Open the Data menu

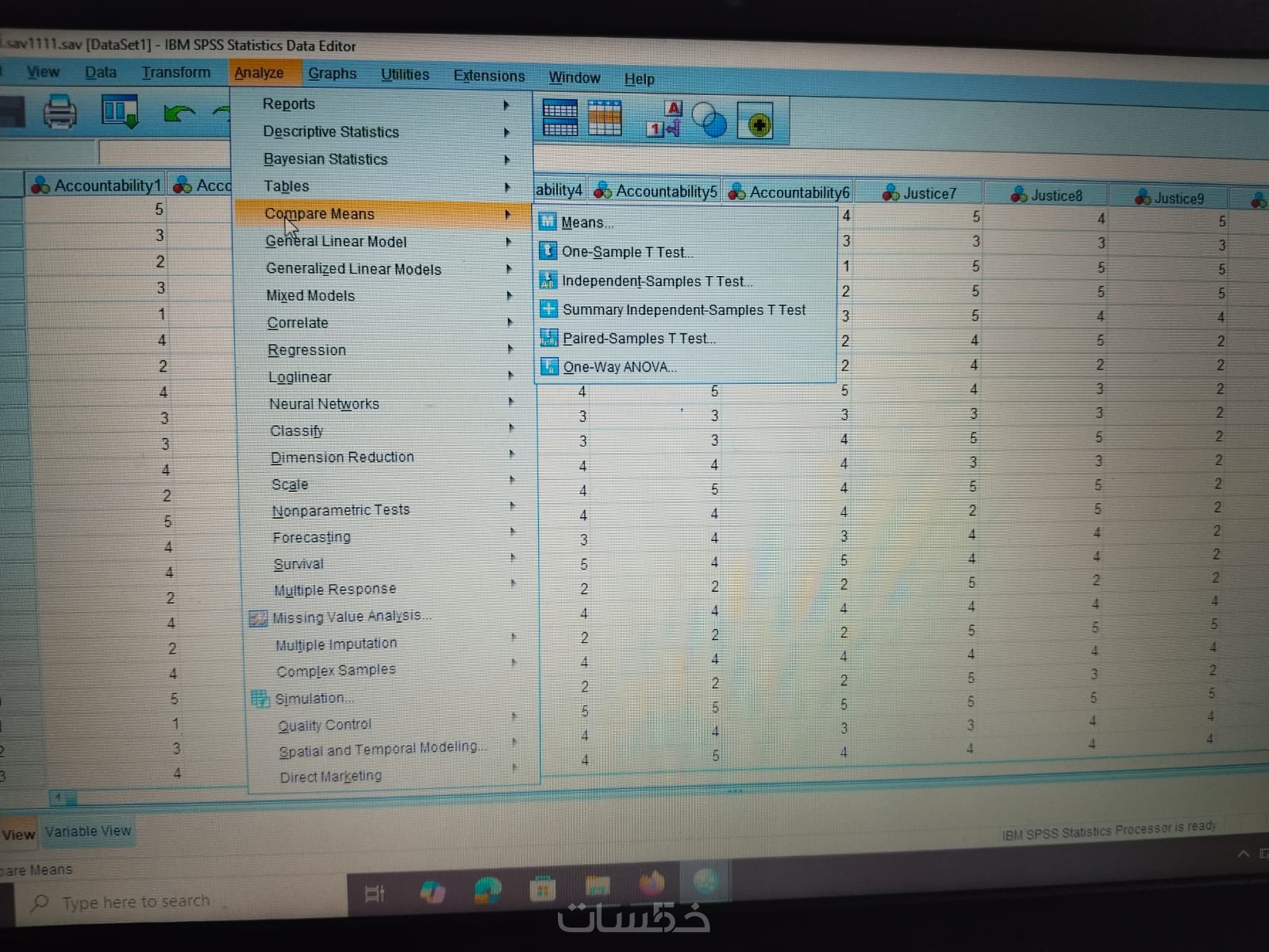[101, 72]
